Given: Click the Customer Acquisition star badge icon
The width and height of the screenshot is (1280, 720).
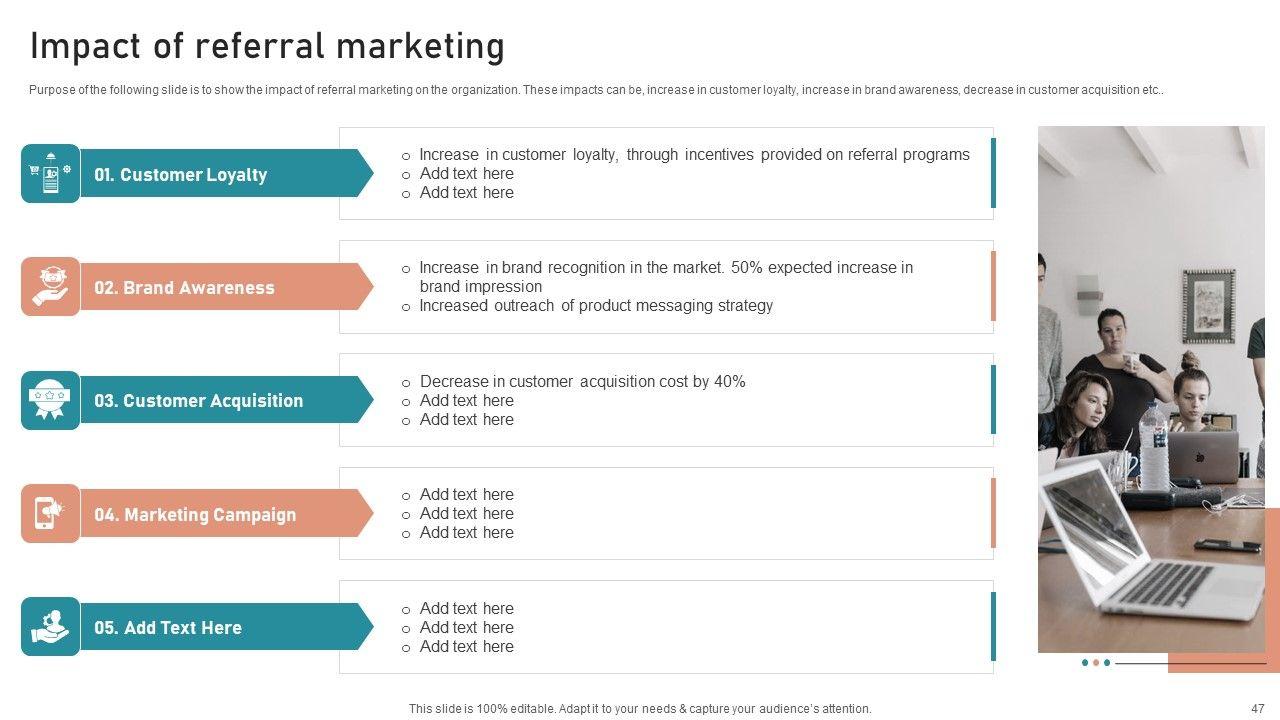Looking at the screenshot, I should coord(50,400).
